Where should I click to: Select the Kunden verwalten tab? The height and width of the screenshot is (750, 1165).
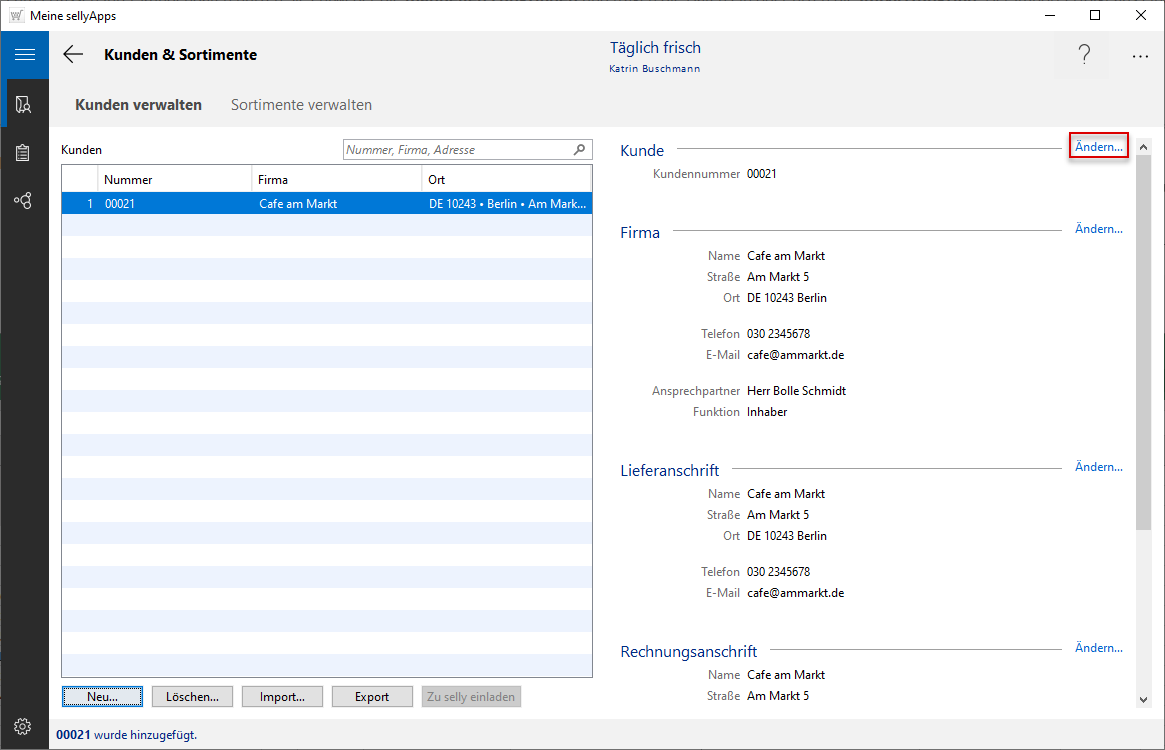(138, 105)
